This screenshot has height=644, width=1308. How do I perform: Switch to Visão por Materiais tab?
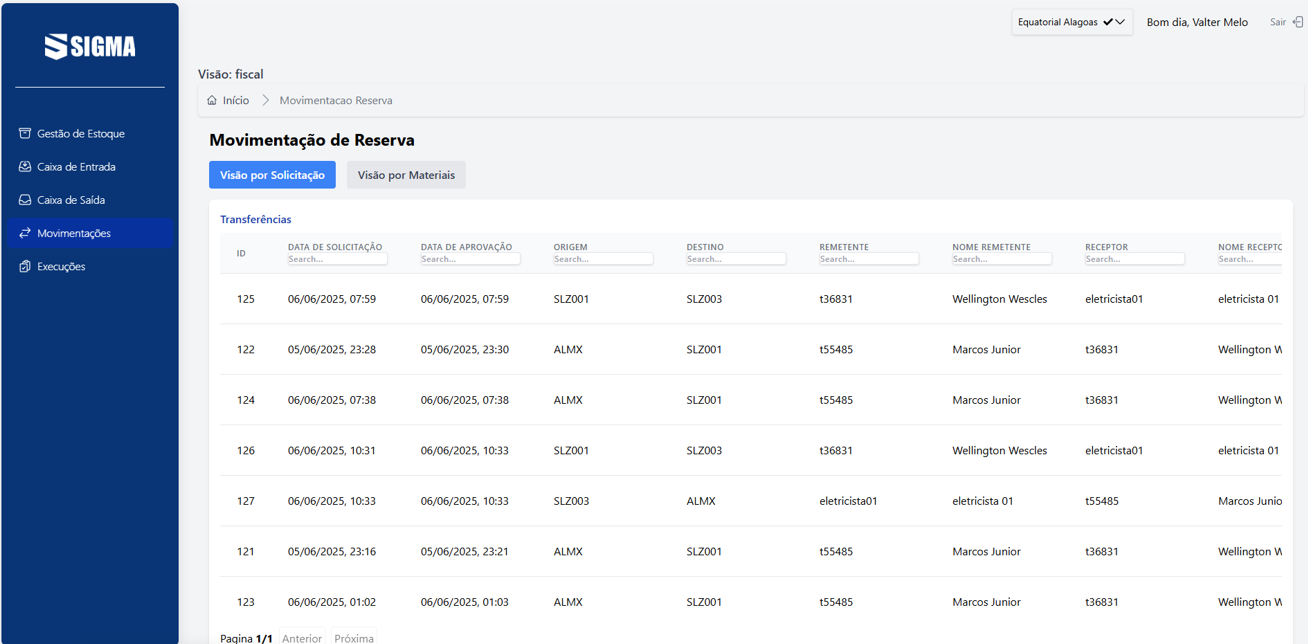[x=406, y=175]
